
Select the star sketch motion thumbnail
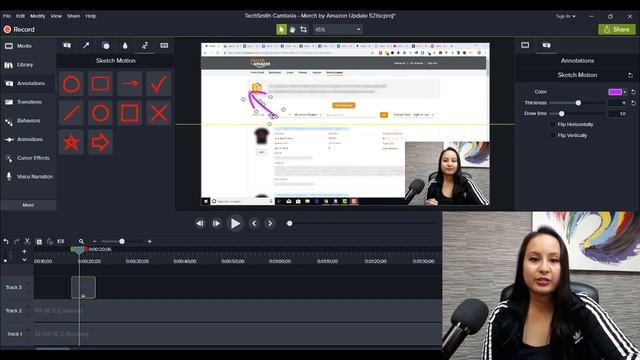tap(71, 142)
